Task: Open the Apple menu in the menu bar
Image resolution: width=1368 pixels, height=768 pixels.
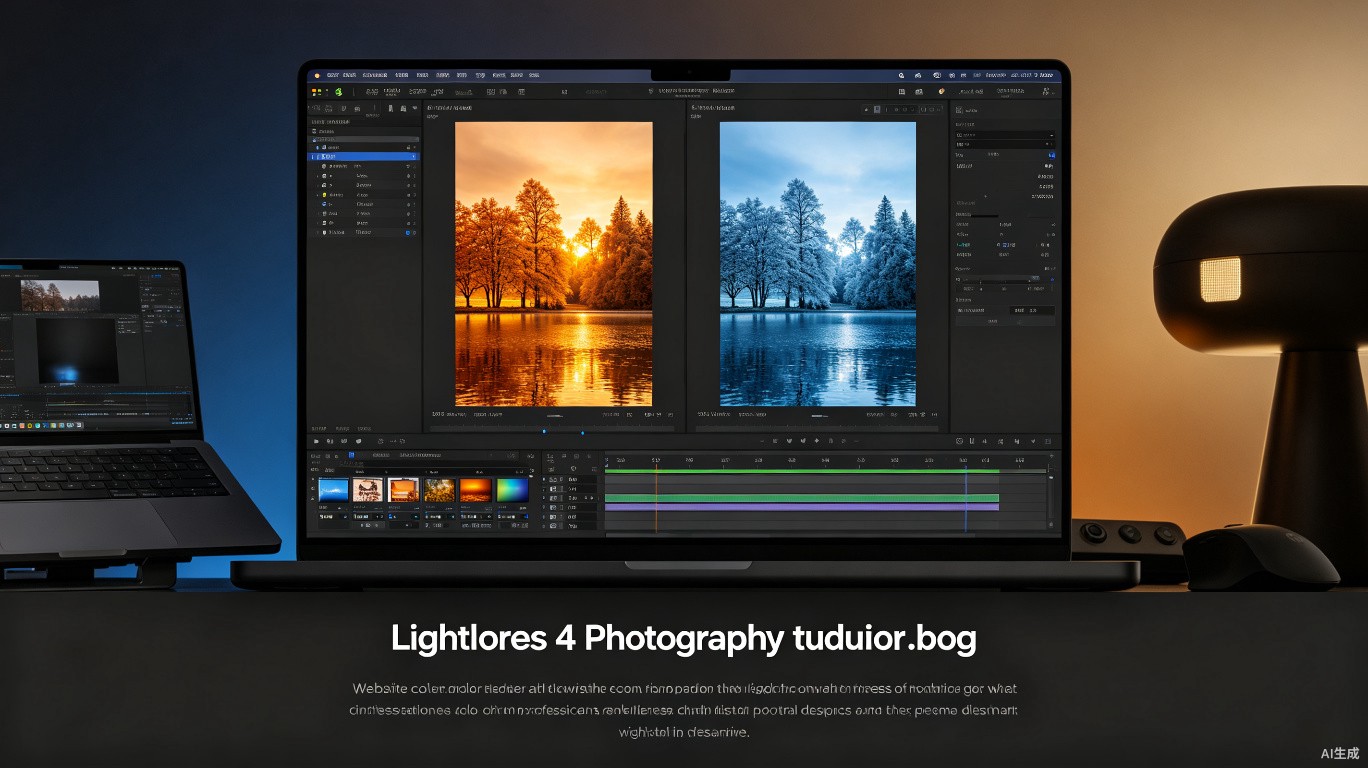Action: pos(317,75)
